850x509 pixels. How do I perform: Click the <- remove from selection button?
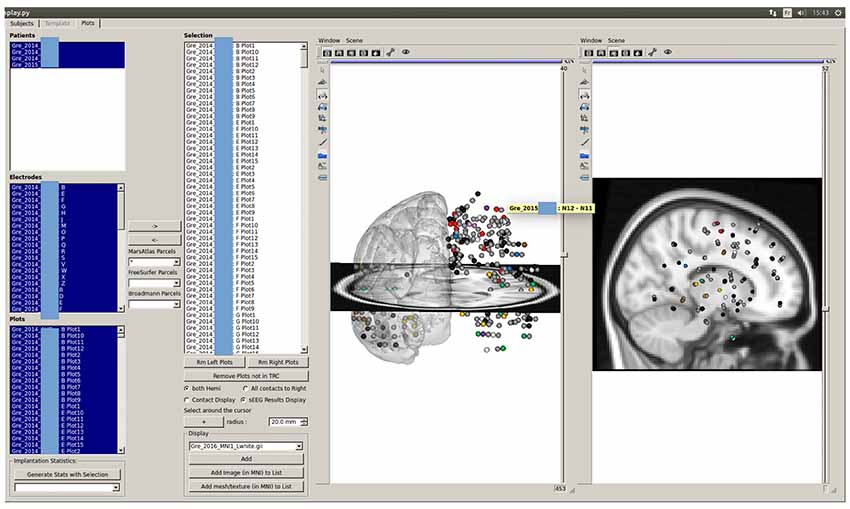tap(154, 240)
